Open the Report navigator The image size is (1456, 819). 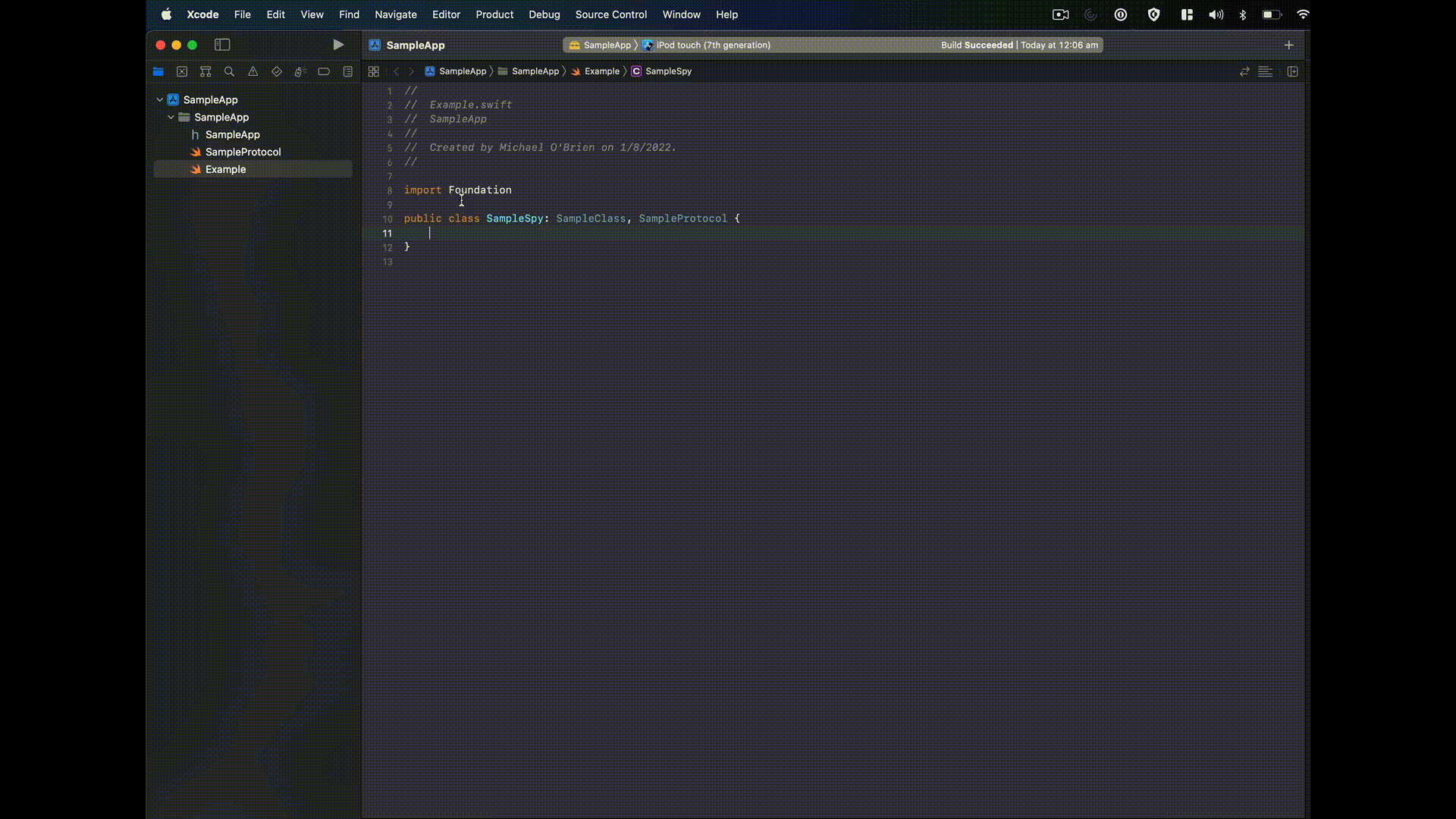[348, 71]
